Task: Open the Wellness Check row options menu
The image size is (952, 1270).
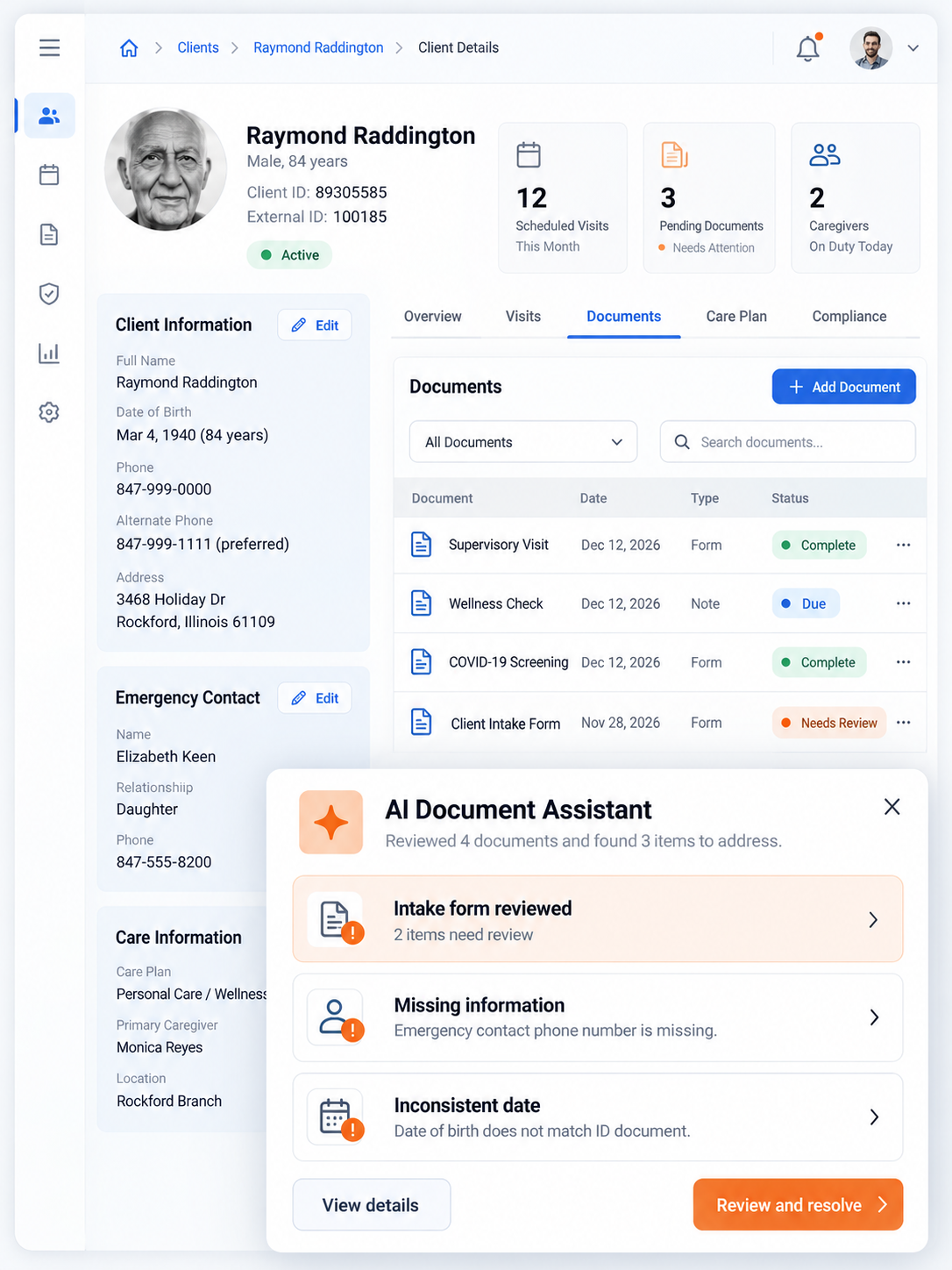Action: click(904, 603)
